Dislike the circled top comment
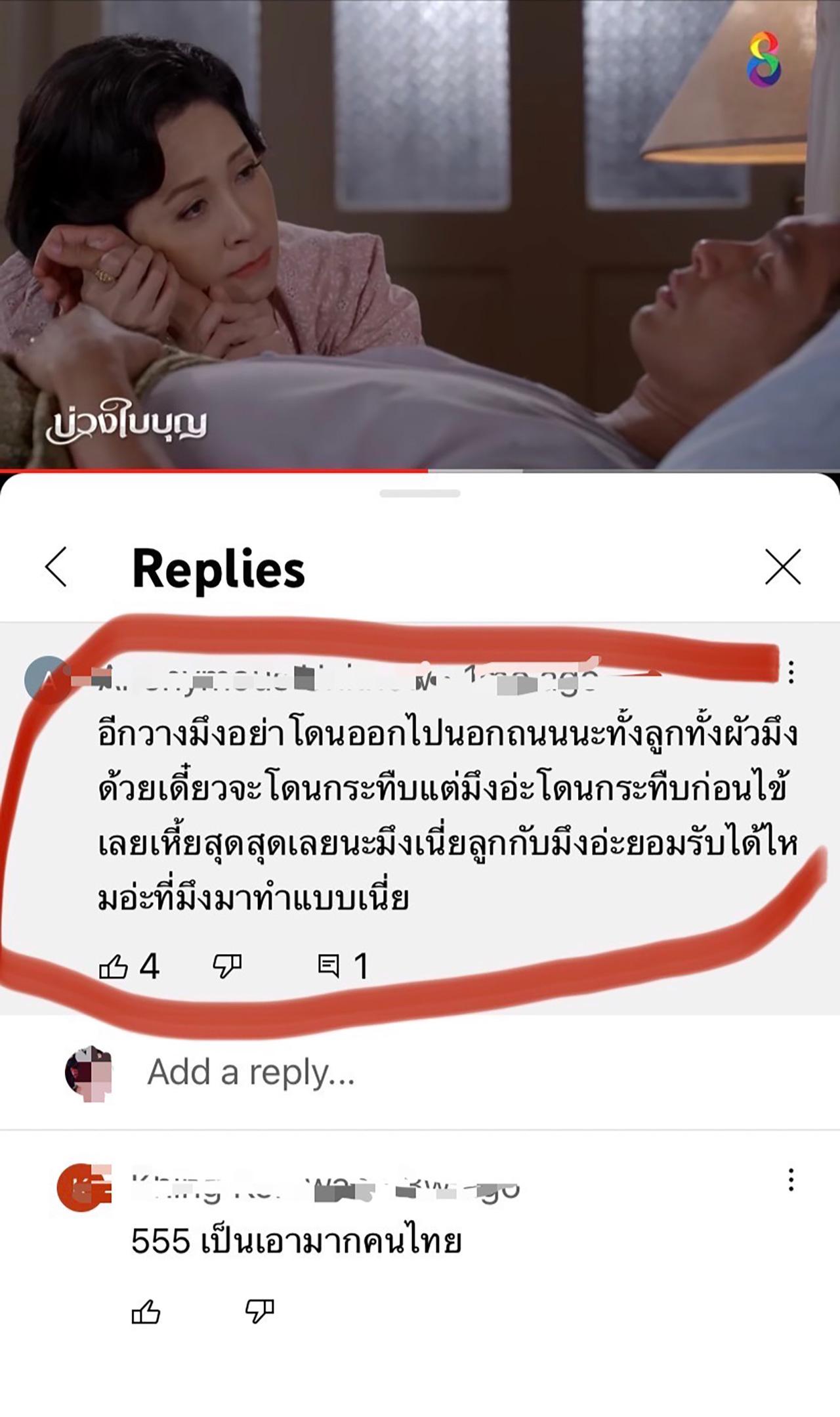This screenshot has height=1417, width=840. 227,967
